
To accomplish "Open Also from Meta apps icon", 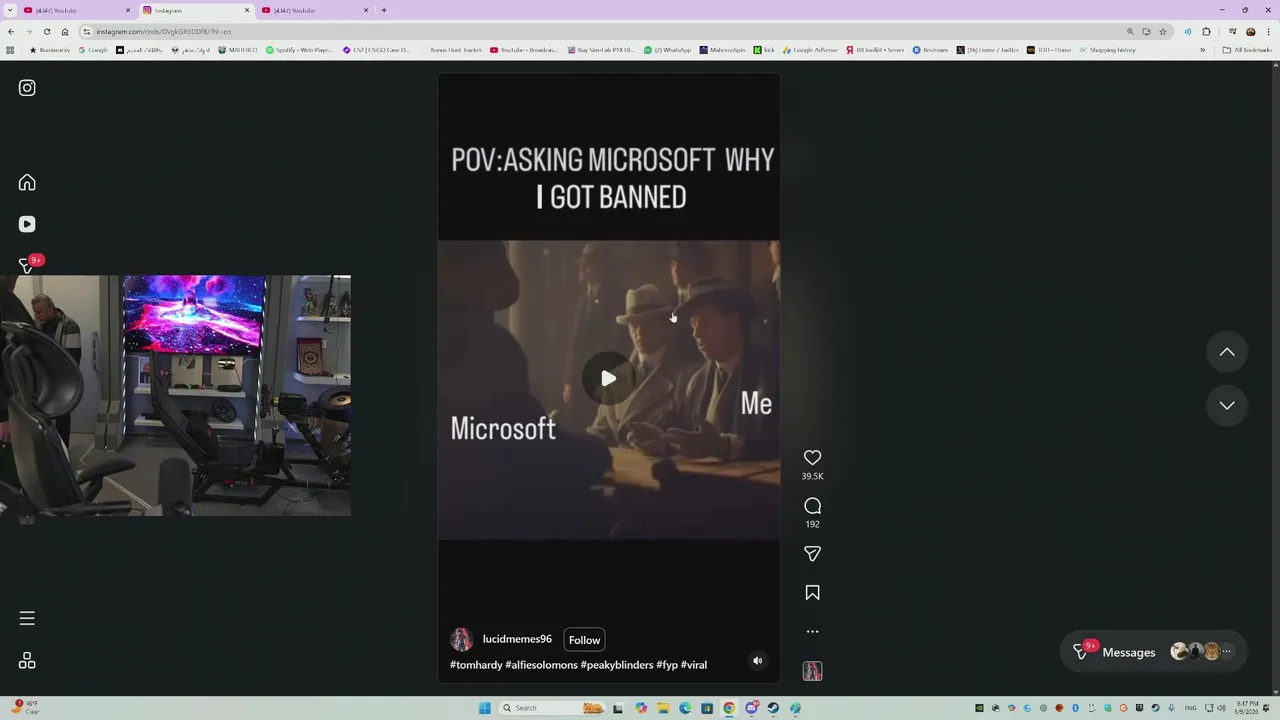I will point(27,661).
